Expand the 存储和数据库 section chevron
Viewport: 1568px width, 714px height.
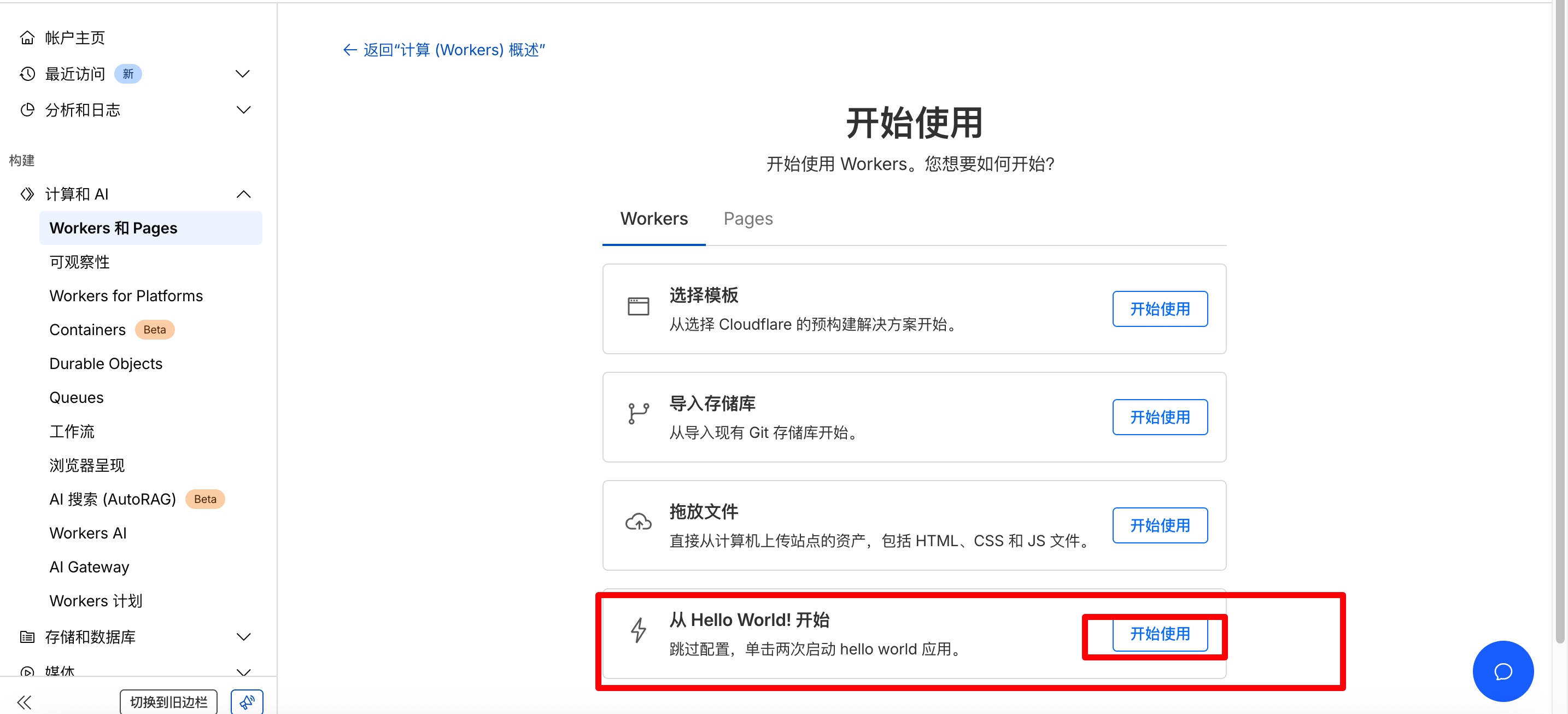pos(243,637)
